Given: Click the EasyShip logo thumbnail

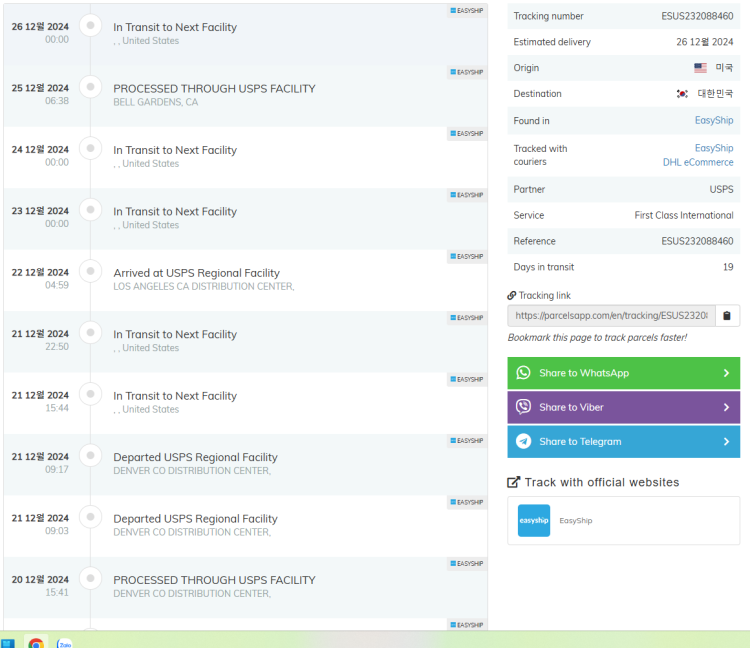Looking at the screenshot, I should (x=534, y=520).
